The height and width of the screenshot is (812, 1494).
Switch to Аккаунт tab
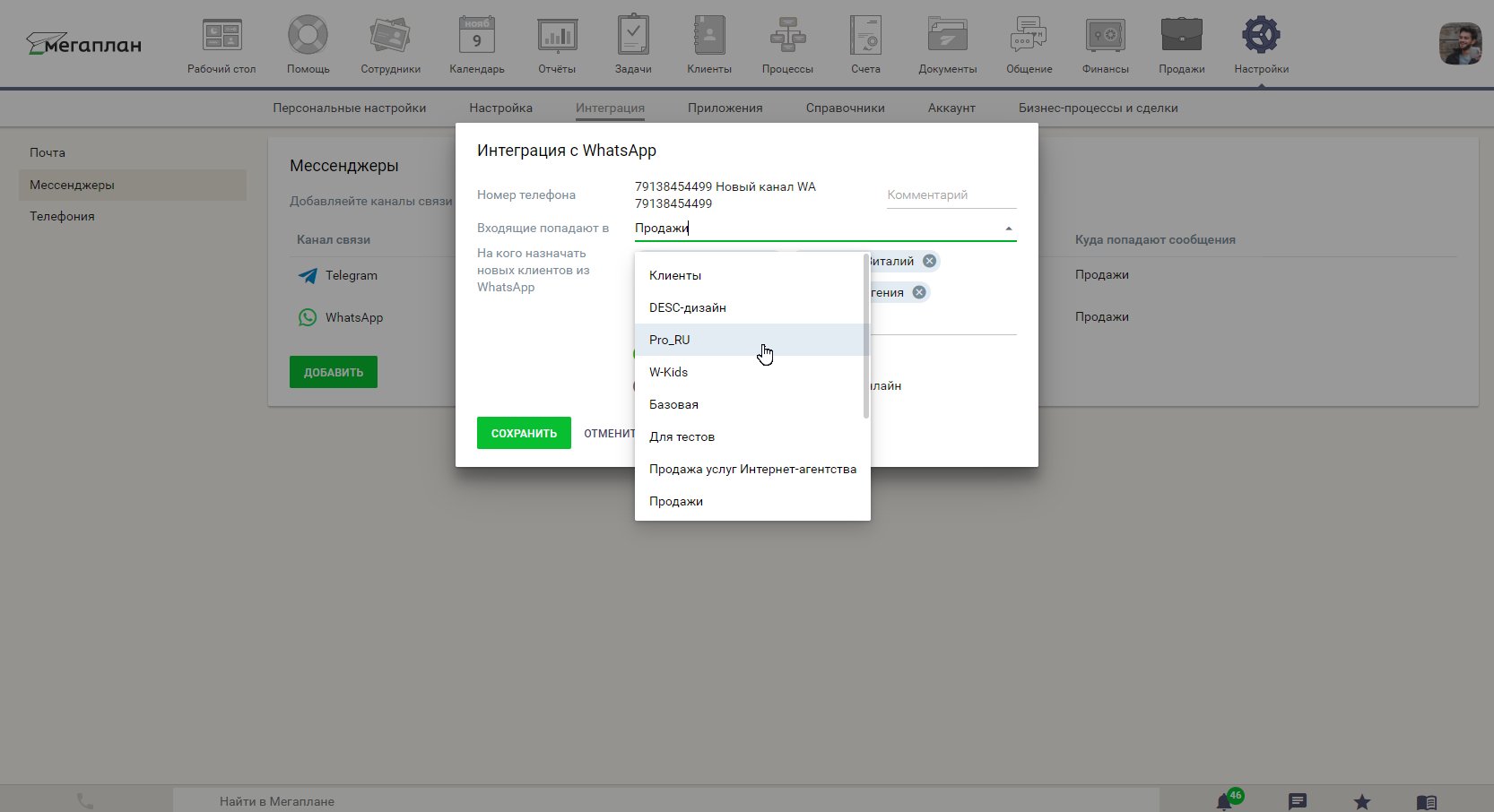click(x=951, y=108)
